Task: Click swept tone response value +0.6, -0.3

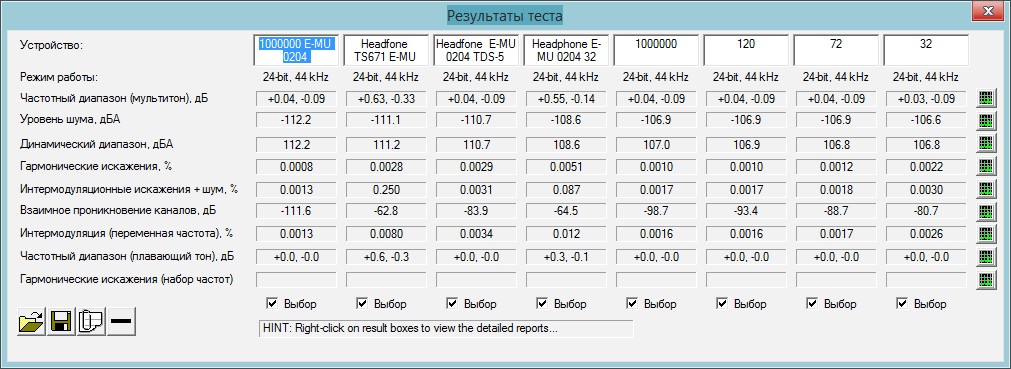Action: coord(386,257)
